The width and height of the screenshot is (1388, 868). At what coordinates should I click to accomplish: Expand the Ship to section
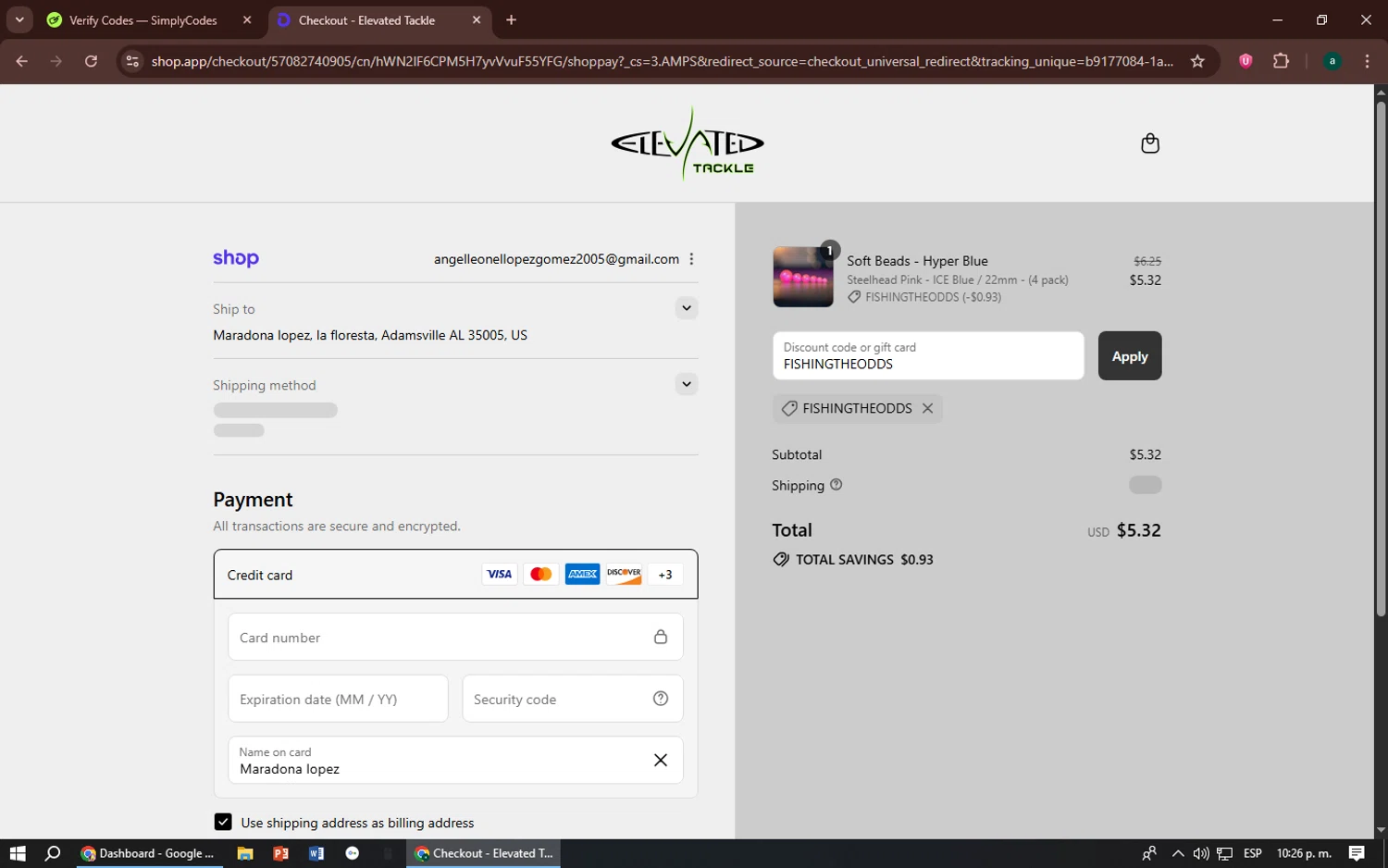click(686, 308)
